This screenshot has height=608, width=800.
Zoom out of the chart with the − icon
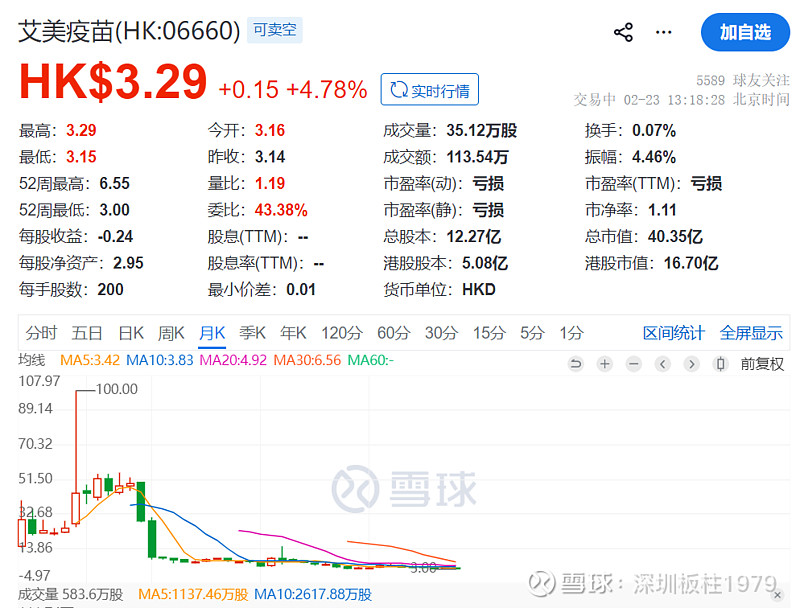[x=633, y=364]
